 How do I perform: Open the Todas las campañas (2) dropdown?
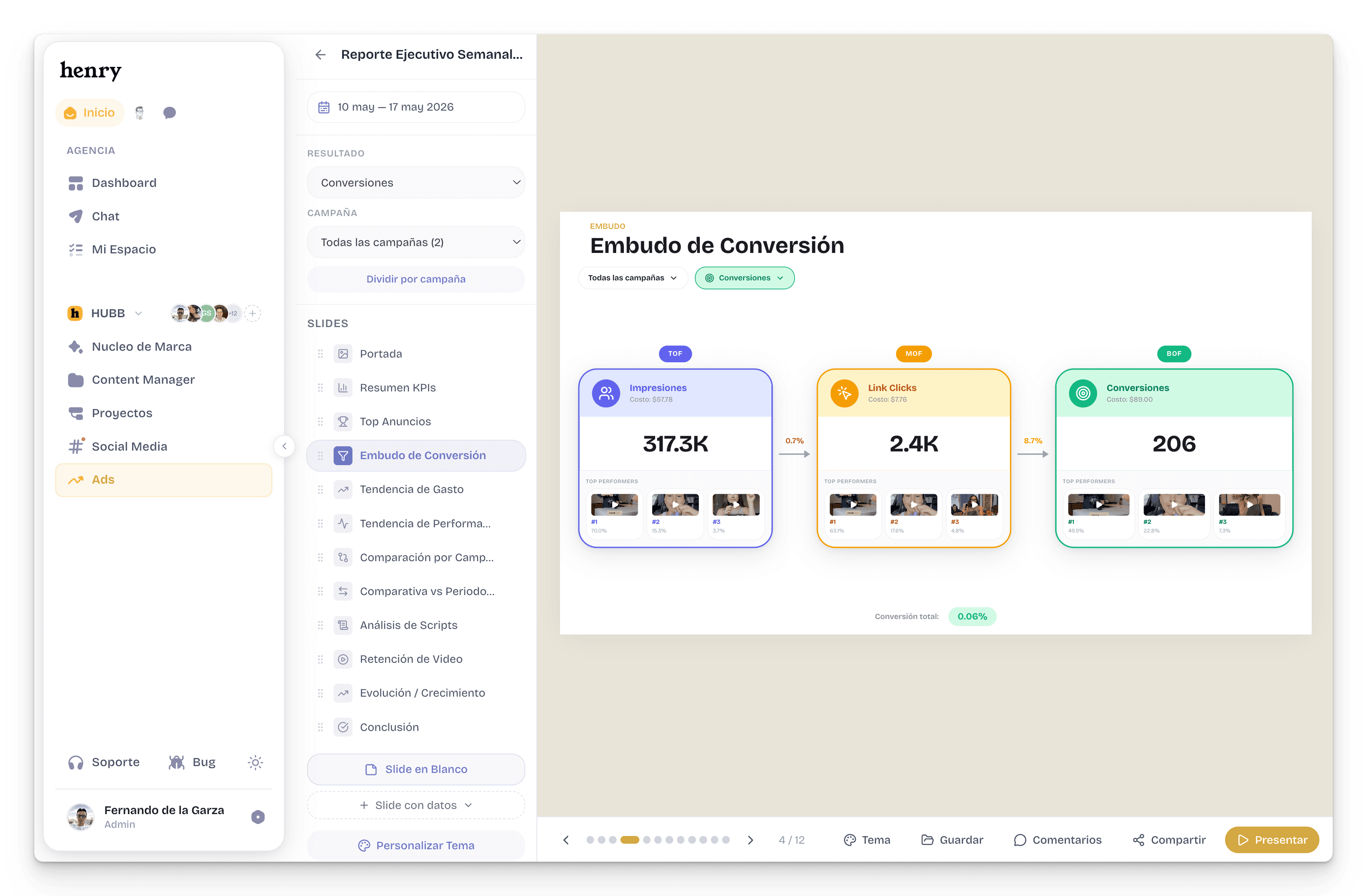pos(416,242)
